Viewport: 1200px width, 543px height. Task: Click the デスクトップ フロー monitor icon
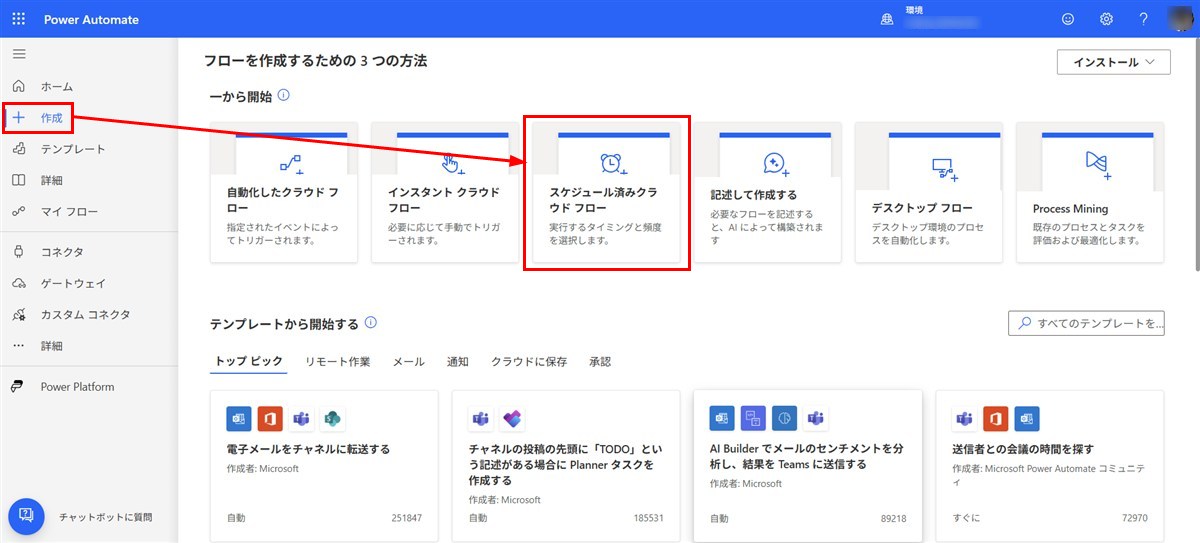coord(944,168)
